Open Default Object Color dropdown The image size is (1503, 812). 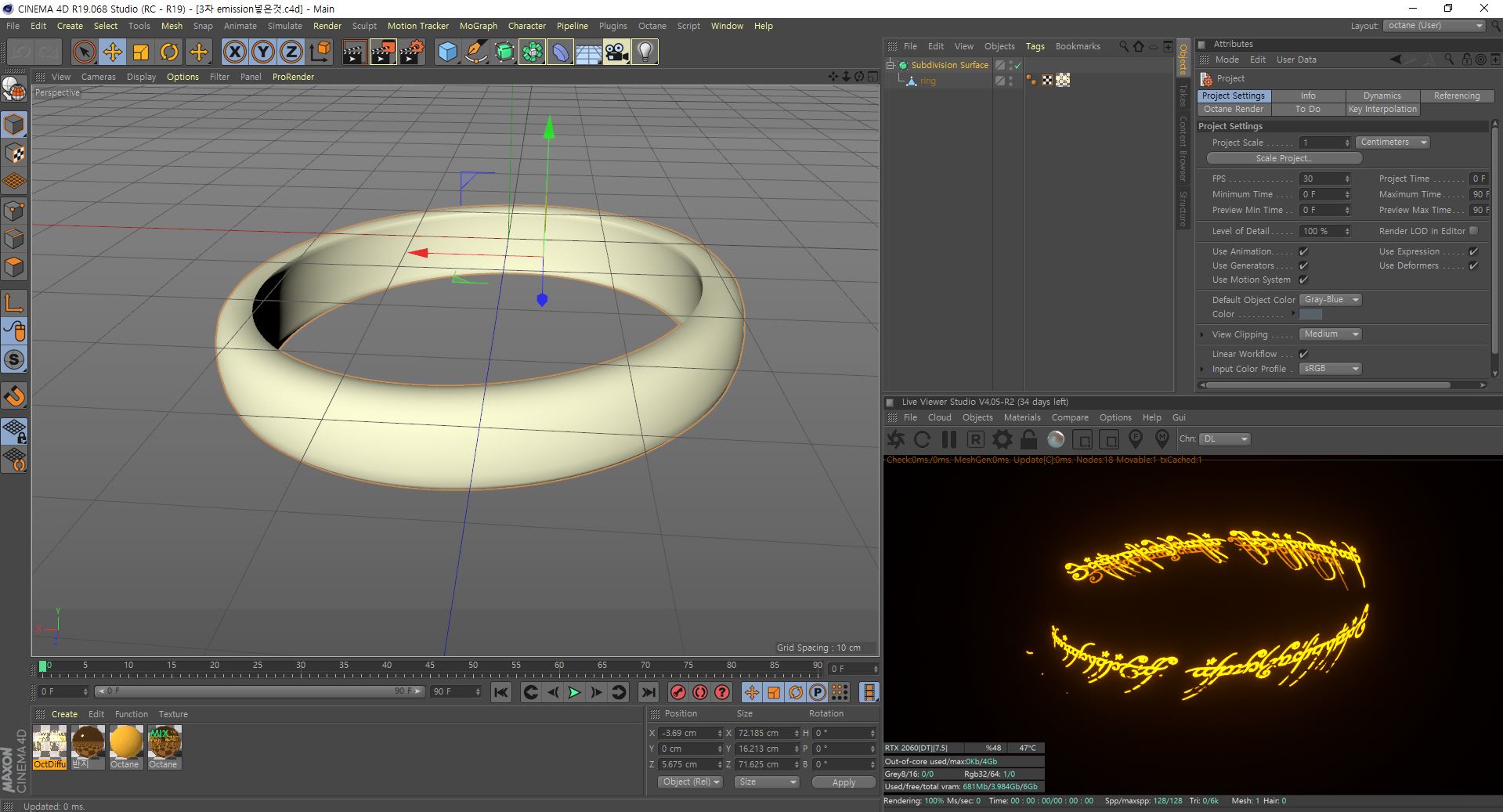pos(1330,300)
